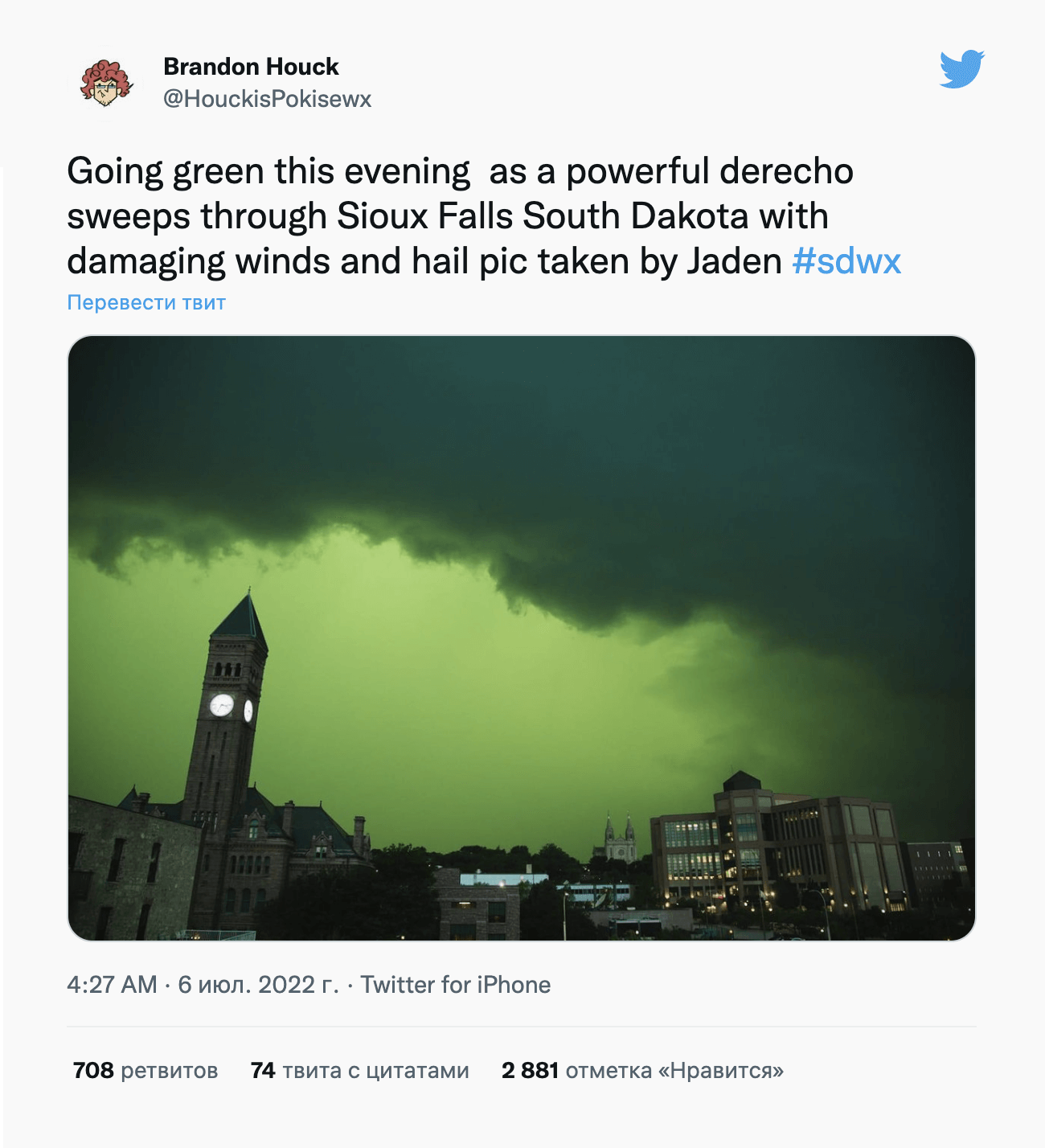Open the 74 твита с цитатами list
This screenshot has width=1045, height=1148.
coord(359,1071)
